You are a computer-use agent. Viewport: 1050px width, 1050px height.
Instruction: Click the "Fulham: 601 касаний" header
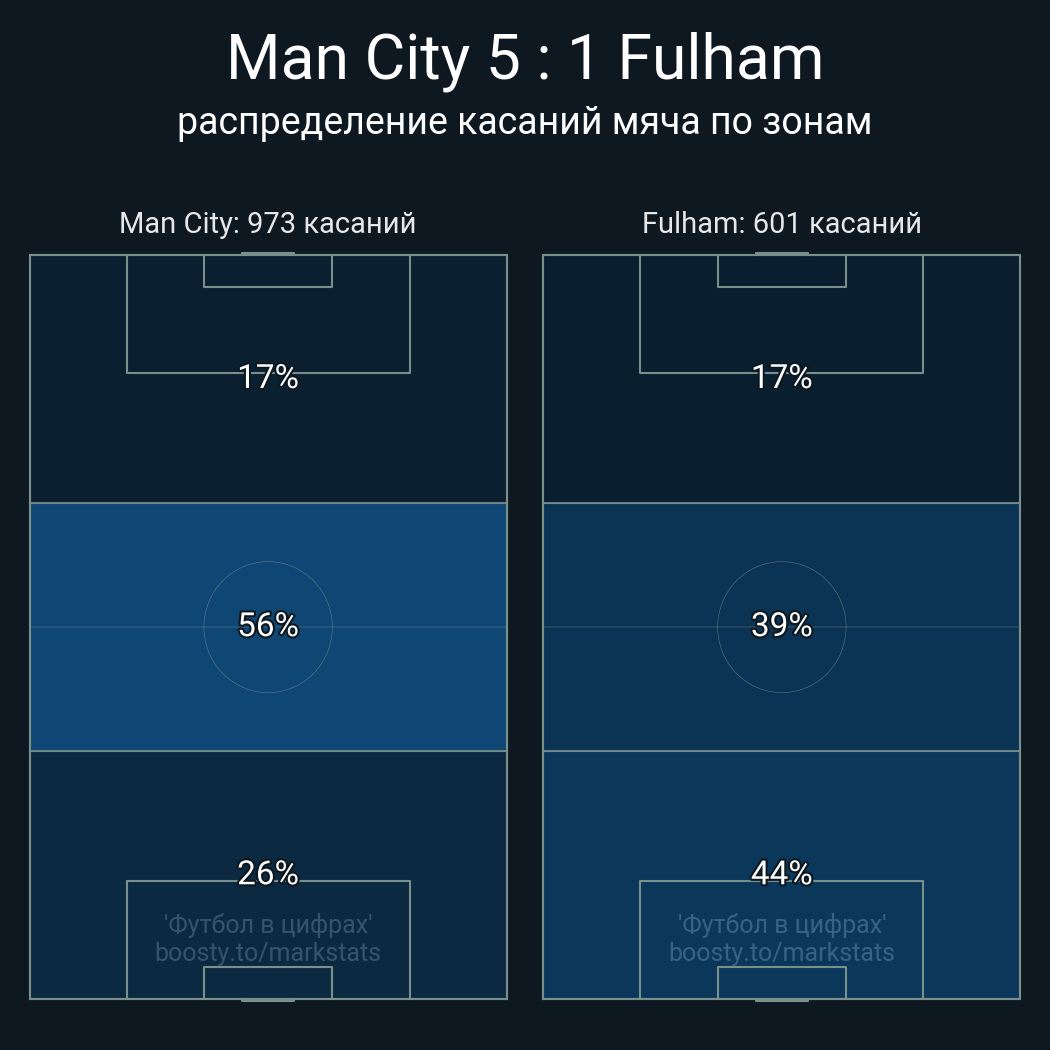(x=781, y=223)
